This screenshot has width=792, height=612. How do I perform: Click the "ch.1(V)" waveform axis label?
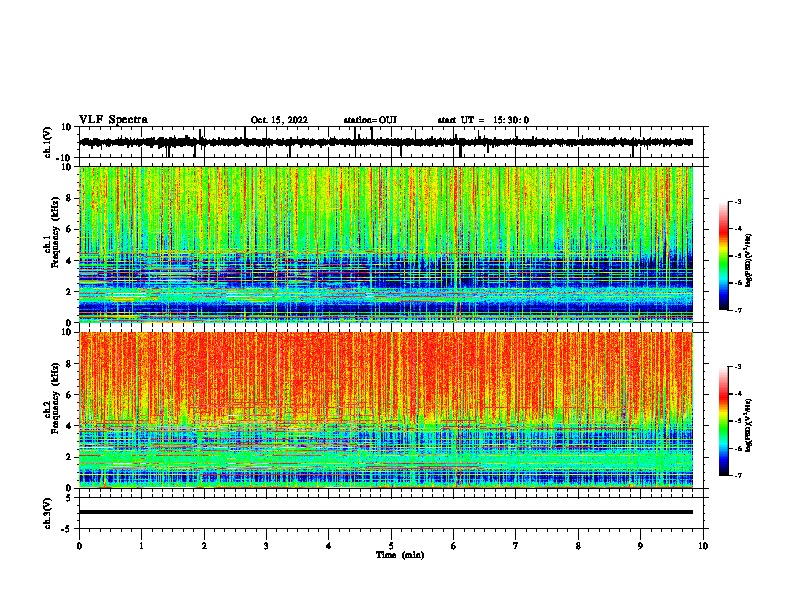tap(48, 142)
